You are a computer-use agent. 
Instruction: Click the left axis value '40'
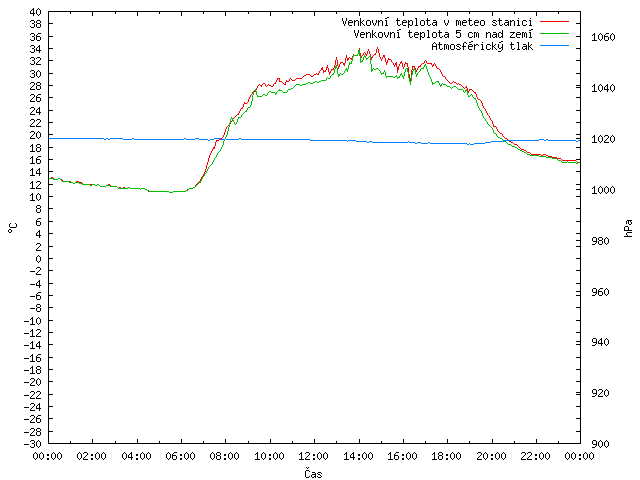(36, 12)
